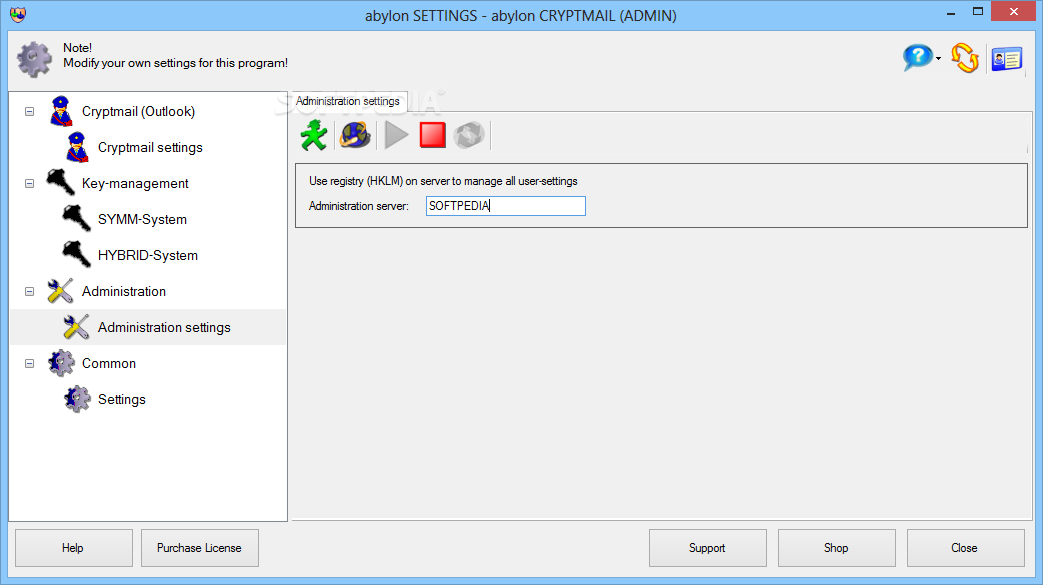Collapse the Key-management tree node
The width and height of the screenshot is (1043, 585).
pyautogui.click(x=29, y=183)
